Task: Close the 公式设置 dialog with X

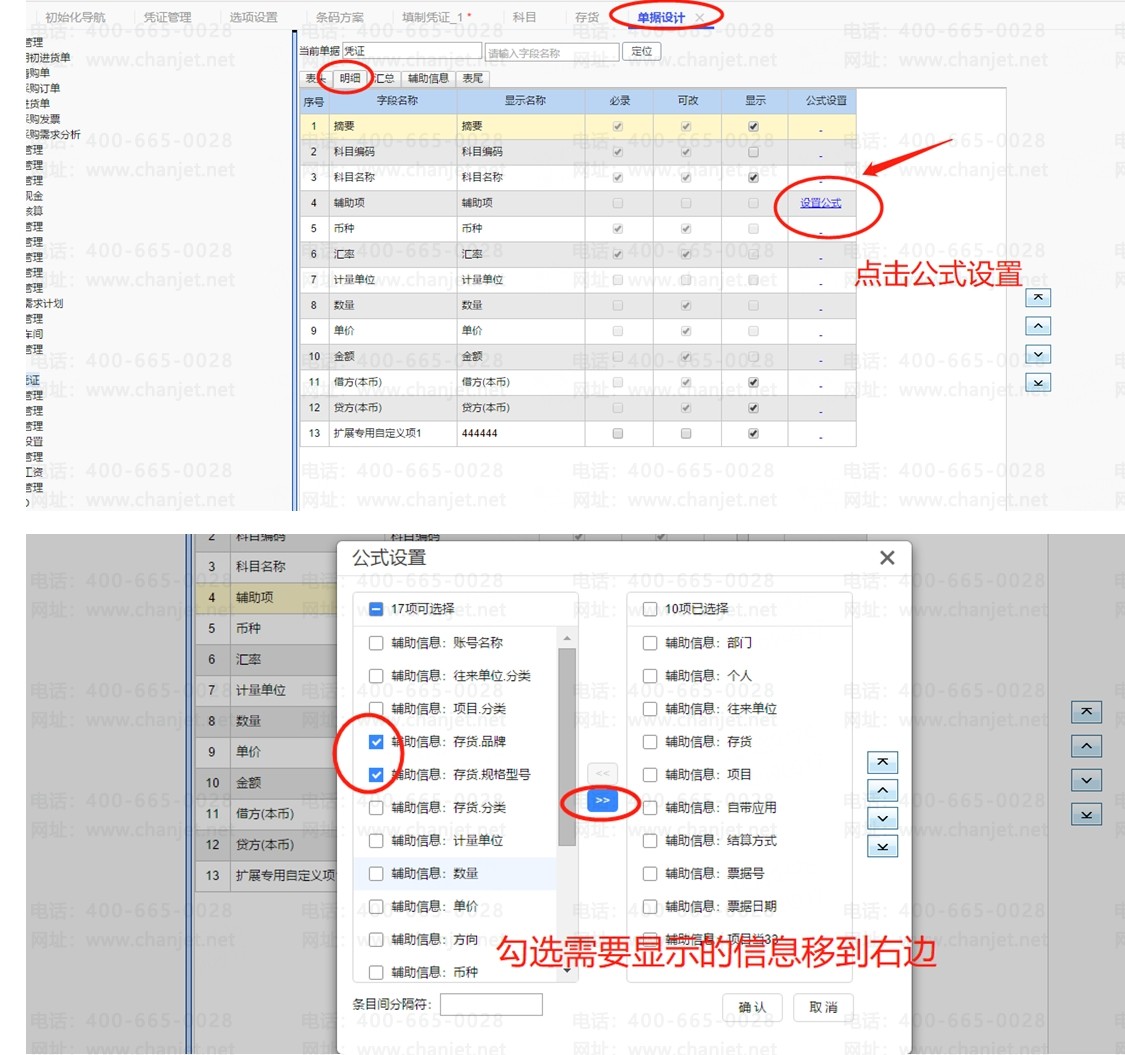Action: 886,558
